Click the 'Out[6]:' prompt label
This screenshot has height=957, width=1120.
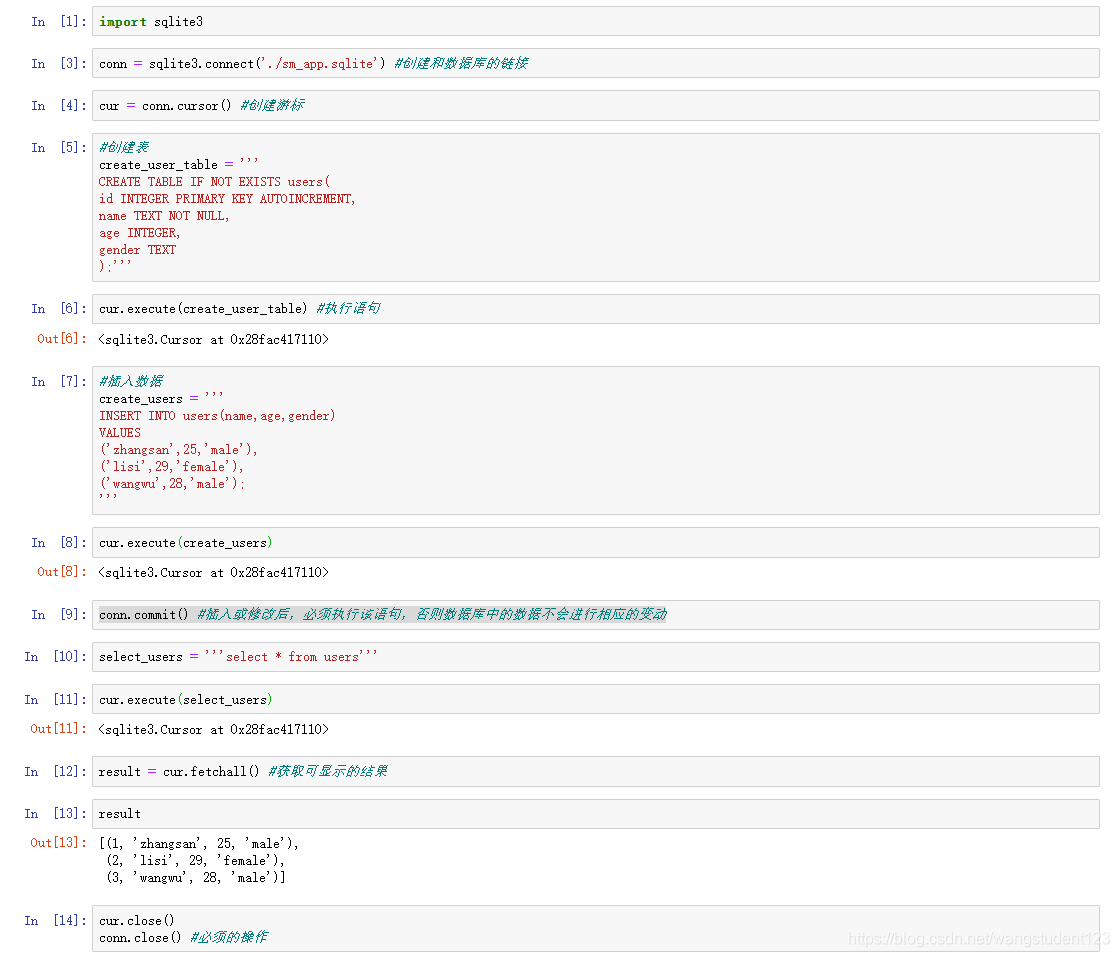(61, 339)
